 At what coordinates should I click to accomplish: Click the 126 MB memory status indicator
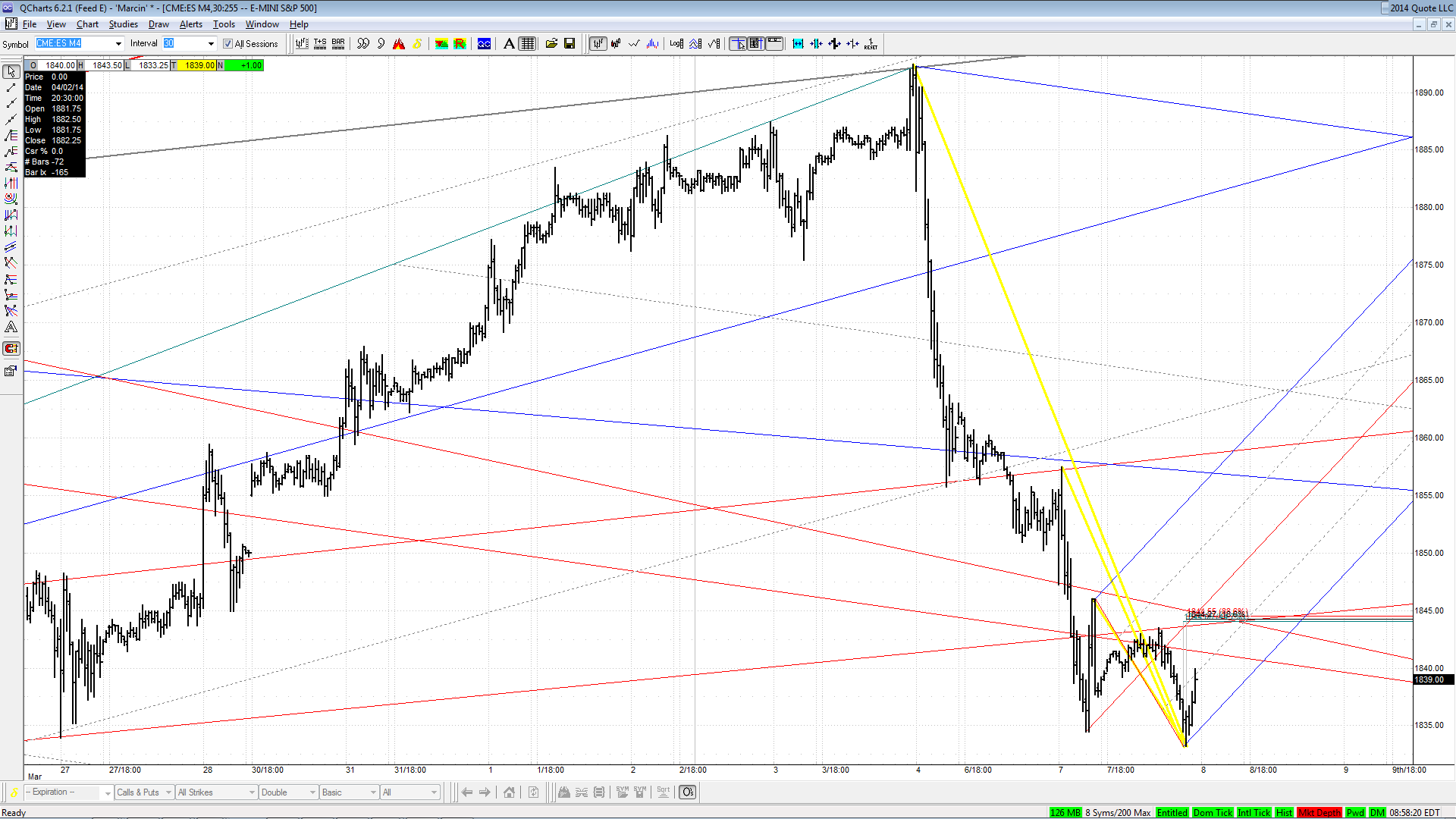(1065, 813)
